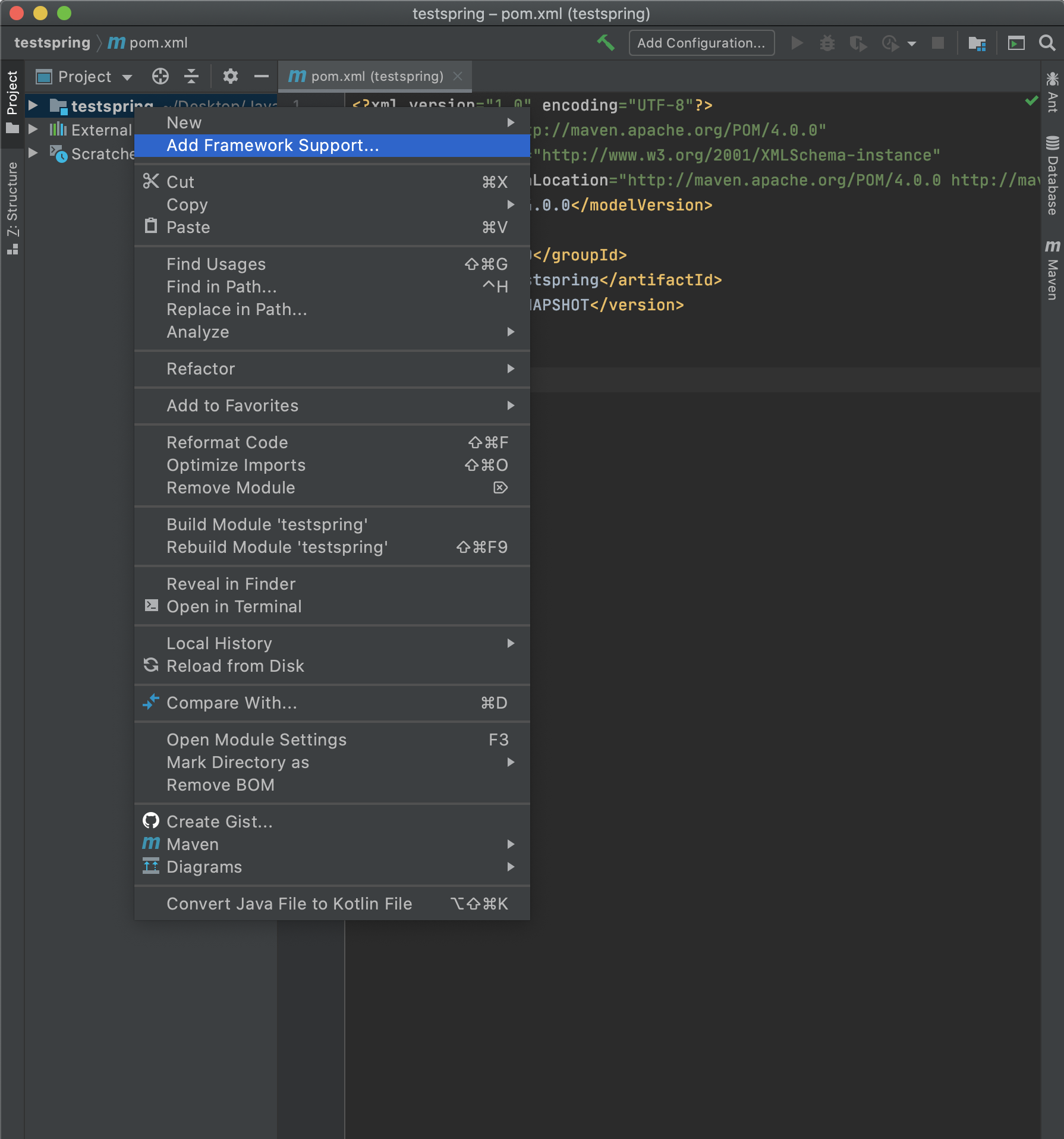Click the Collapse All icon in Project panel
The image size is (1064, 1139).
tap(191, 76)
